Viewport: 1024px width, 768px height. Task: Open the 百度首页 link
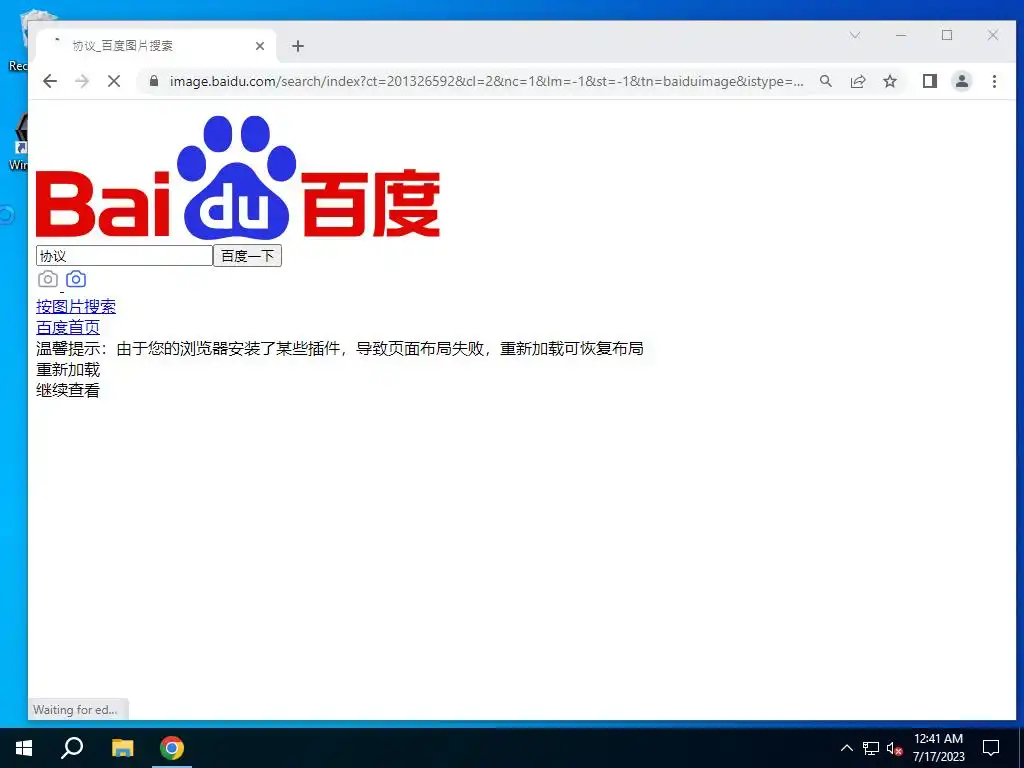point(68,327)
